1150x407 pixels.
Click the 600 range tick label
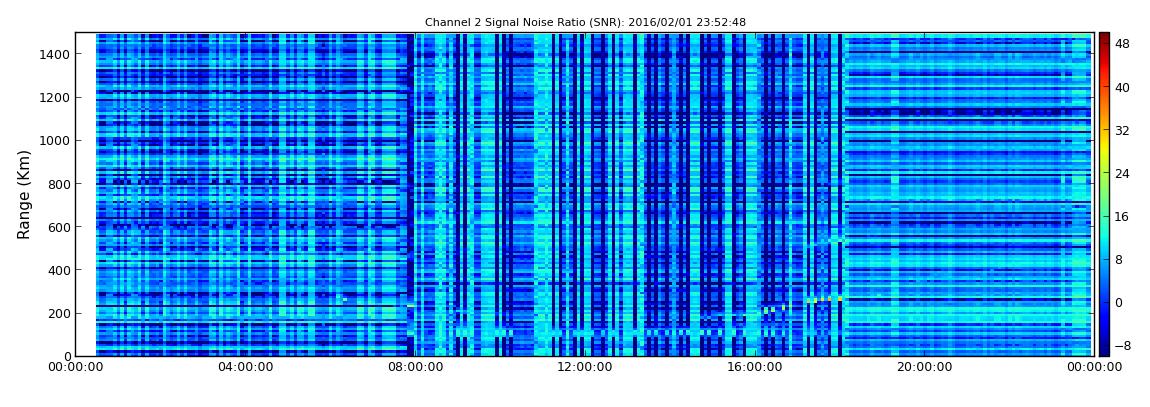(59, 227)
